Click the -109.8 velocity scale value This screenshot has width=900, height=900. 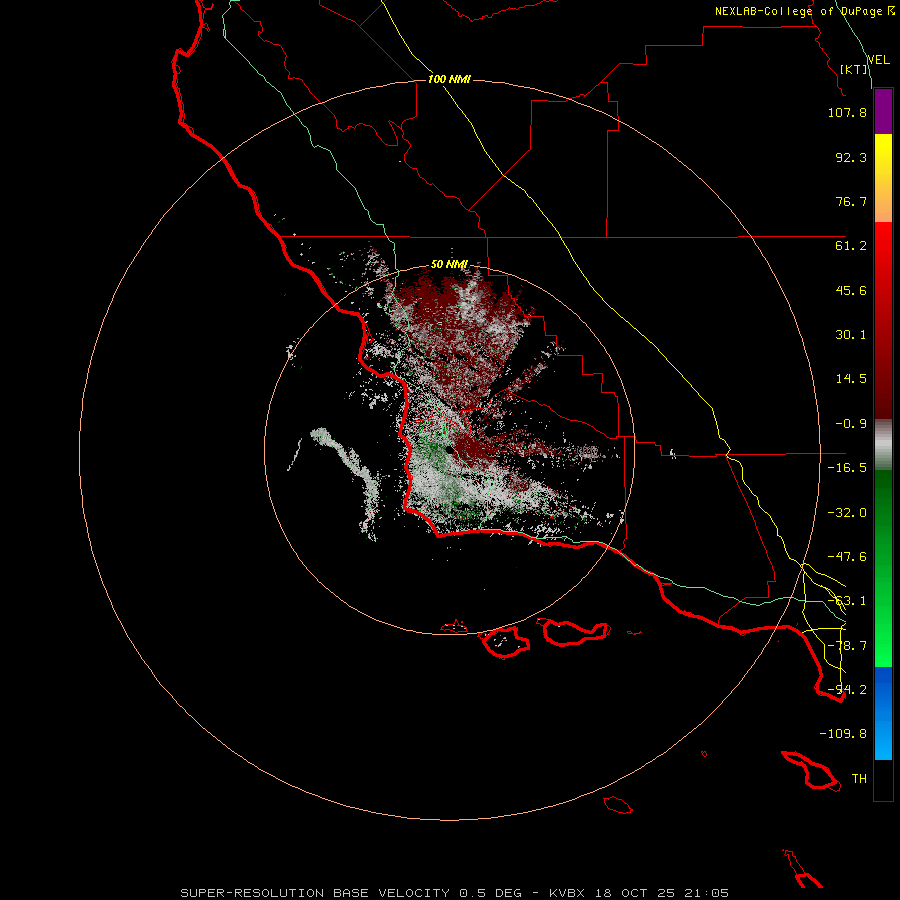tap(843, 734)
